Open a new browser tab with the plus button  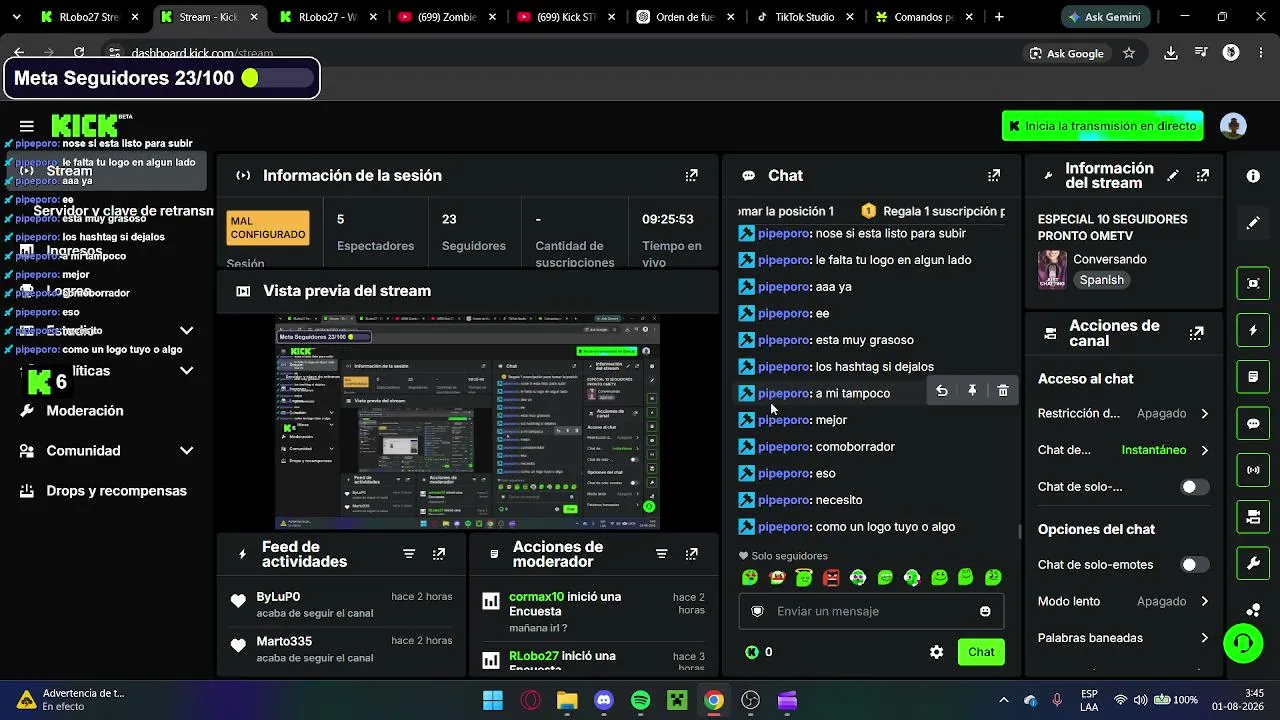(x=999, y=17)
